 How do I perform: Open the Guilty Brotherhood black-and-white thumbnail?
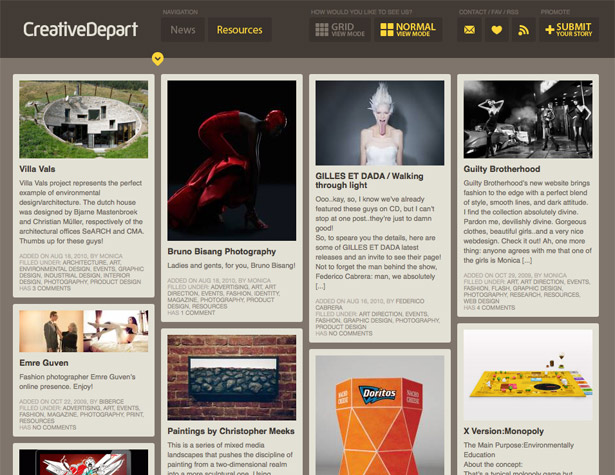click(528, 120)
